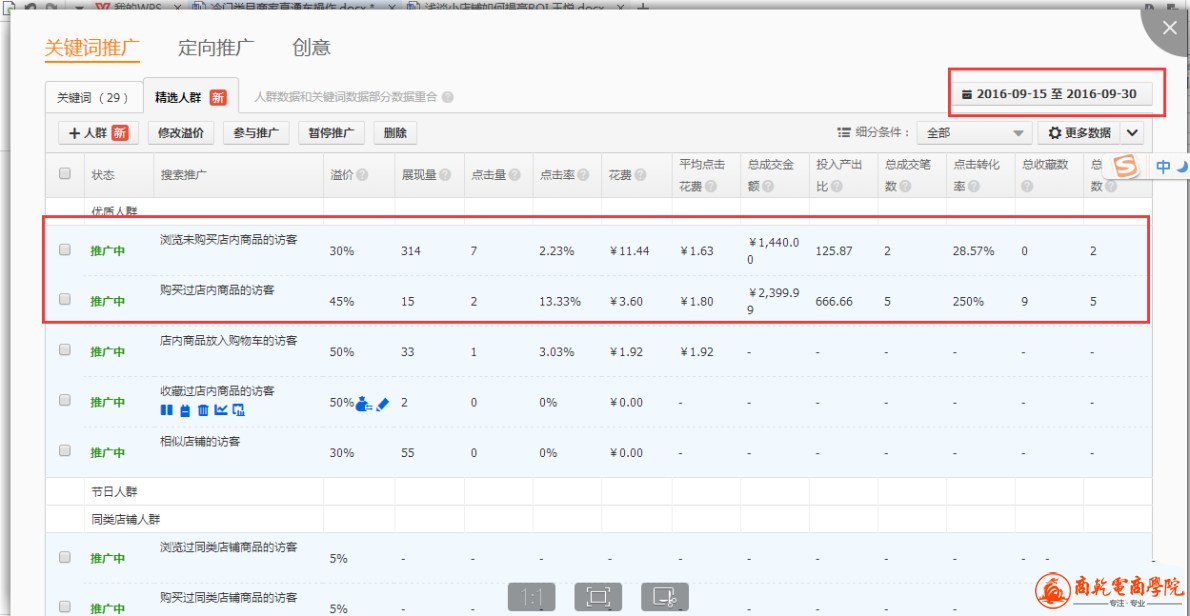Tick the select-all checkbox in table header
1190x616 pixels.
pos(65,174)
